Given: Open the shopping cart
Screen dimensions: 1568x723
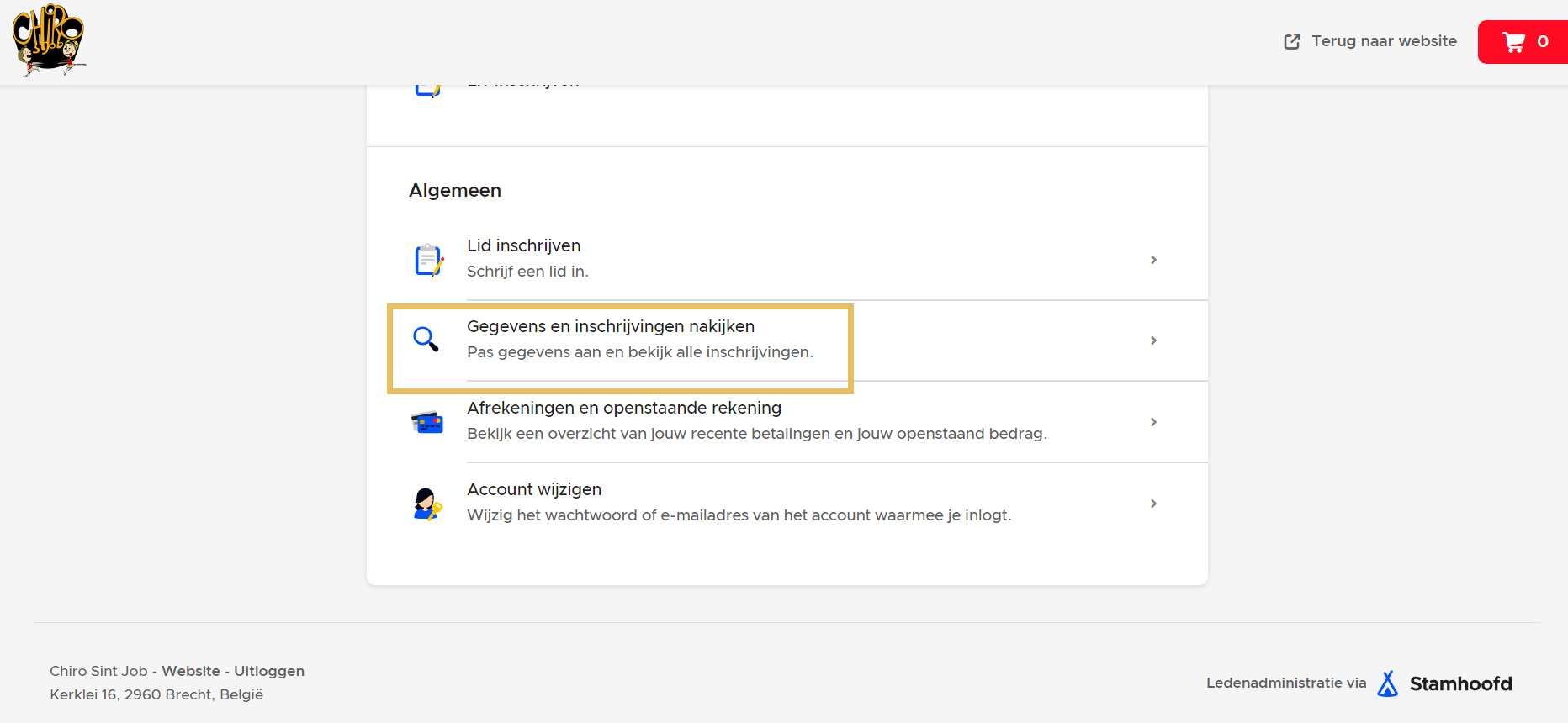Looking at the screenshot, I should (1523, 42).
